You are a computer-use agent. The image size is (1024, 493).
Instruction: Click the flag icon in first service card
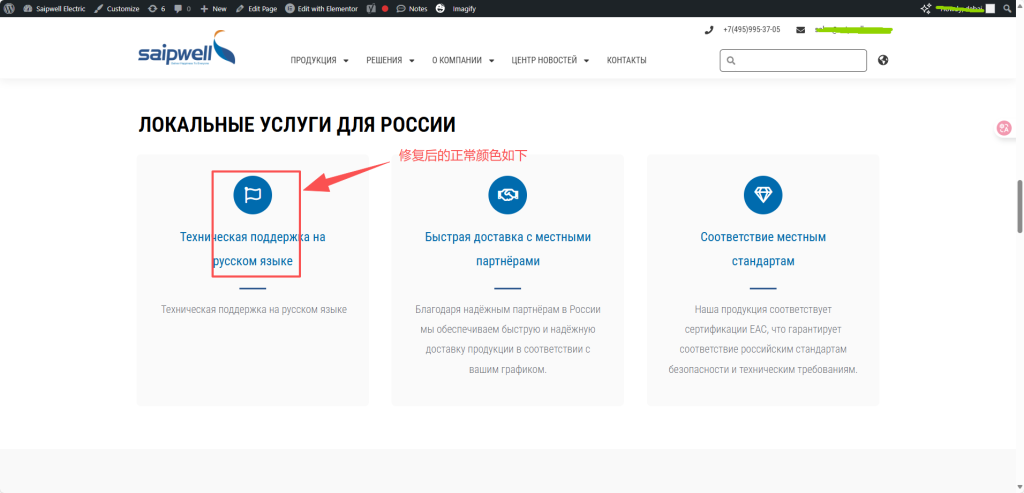pyautogui.click(x=253, y=195)
